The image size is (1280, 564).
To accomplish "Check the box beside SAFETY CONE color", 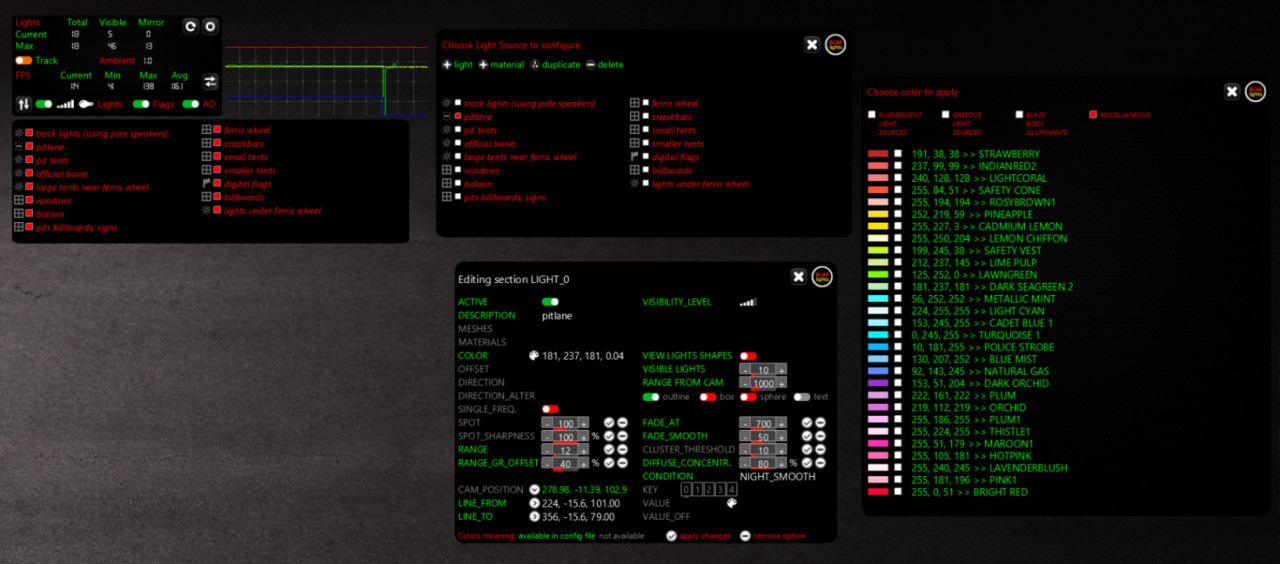I will (x=898, y=190).
